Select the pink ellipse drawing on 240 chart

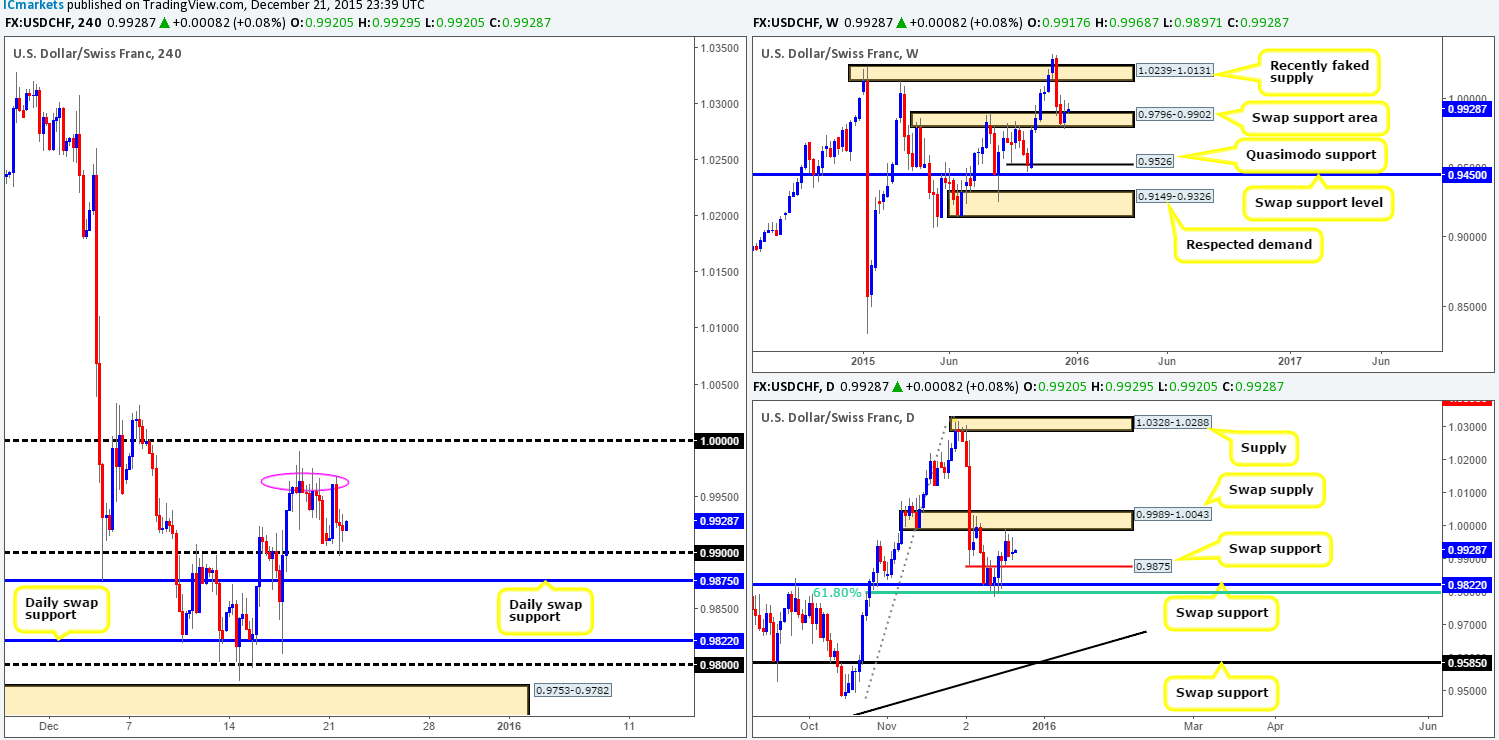click(305, 481)
